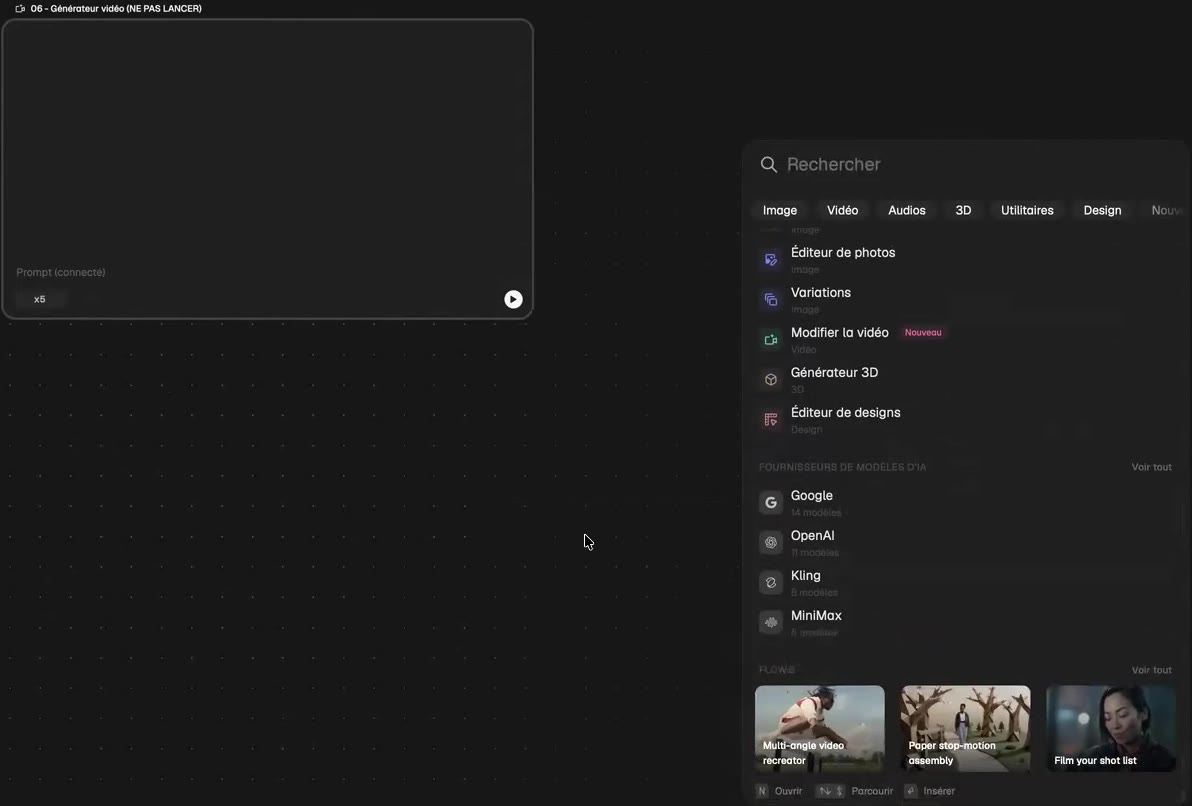Click the Google provider logo
This screenshot has height=806, width=1192.
click(x=771, y=503)
